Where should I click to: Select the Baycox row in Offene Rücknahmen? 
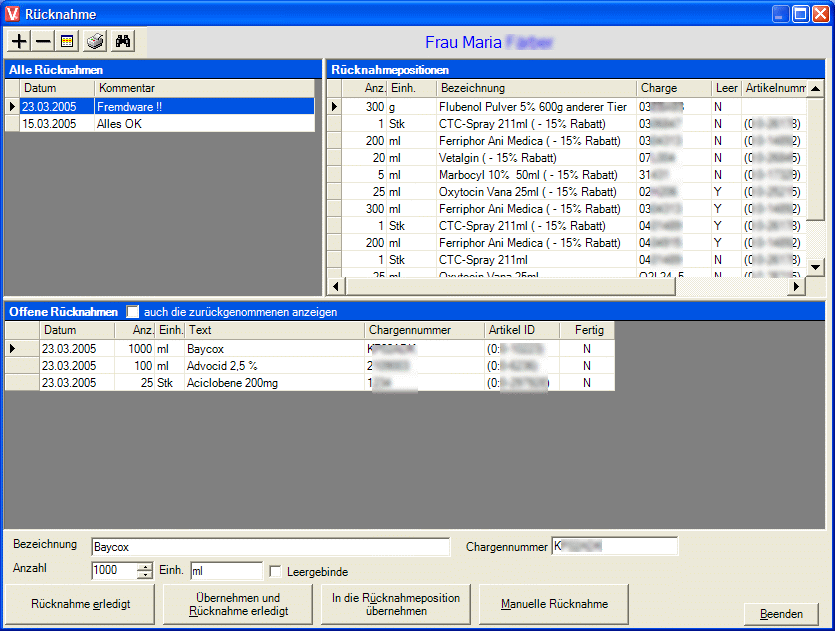[x=310, y=349]
